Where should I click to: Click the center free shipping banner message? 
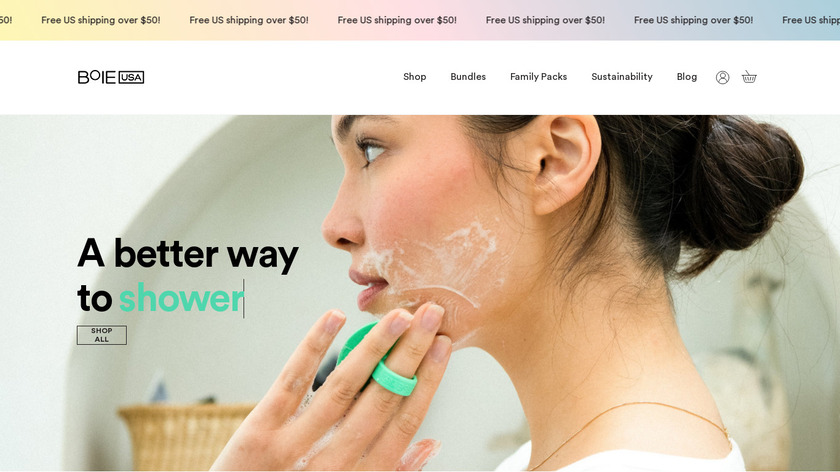coord(397,20)
